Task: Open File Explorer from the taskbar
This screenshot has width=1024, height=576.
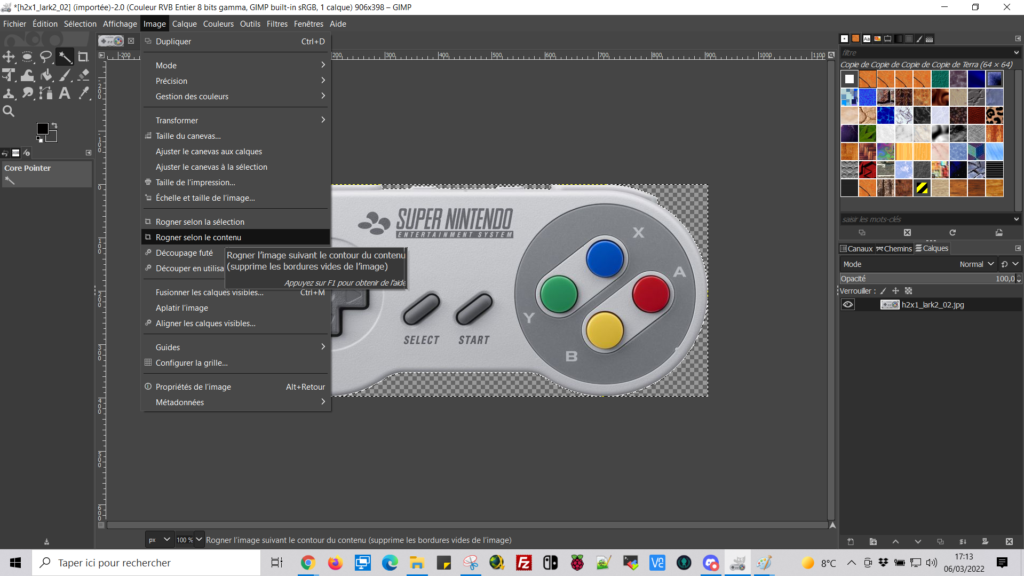Action: point(417,563)
